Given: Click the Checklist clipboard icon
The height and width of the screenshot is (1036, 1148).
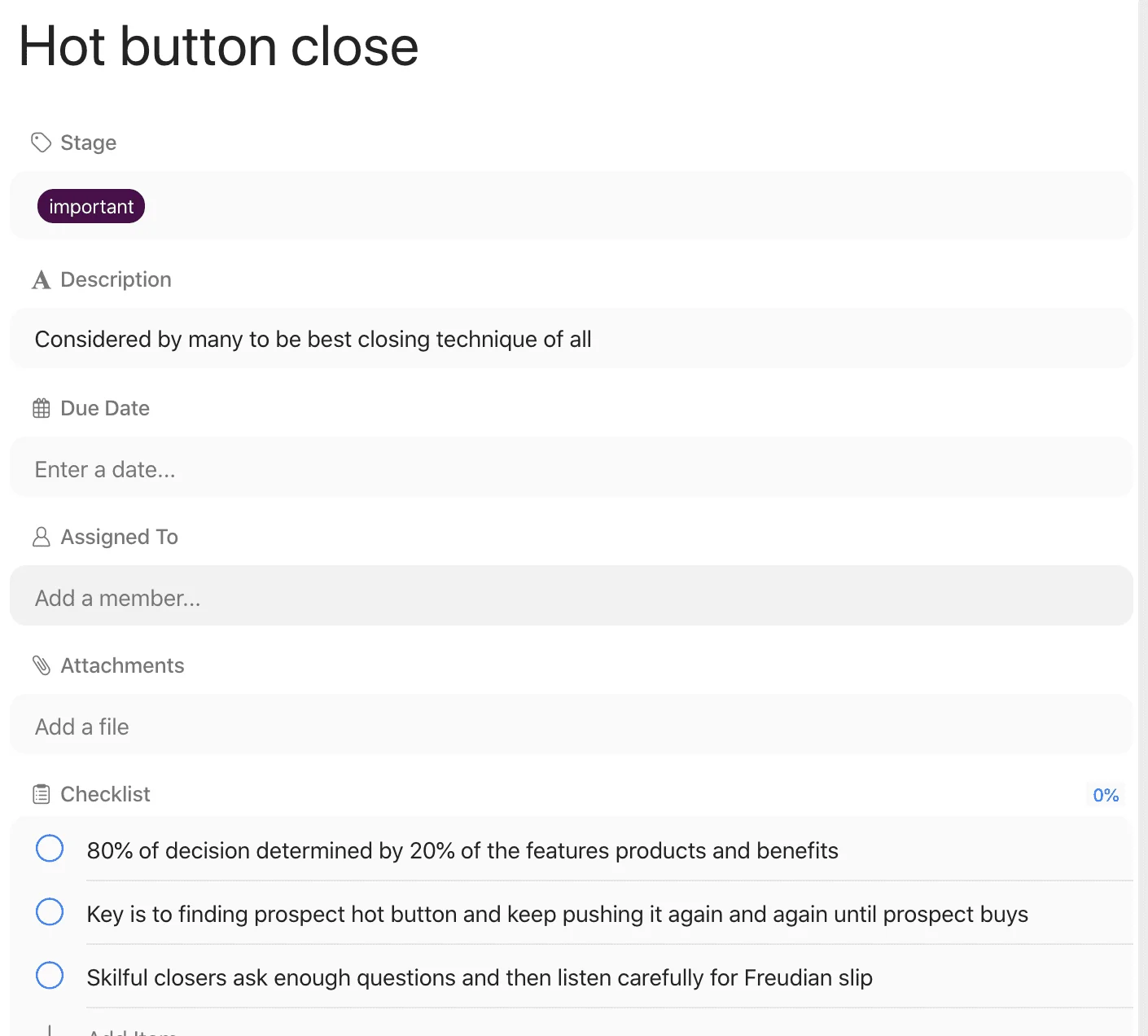Looking at the screenshot, I should click(x=41, y=794).
